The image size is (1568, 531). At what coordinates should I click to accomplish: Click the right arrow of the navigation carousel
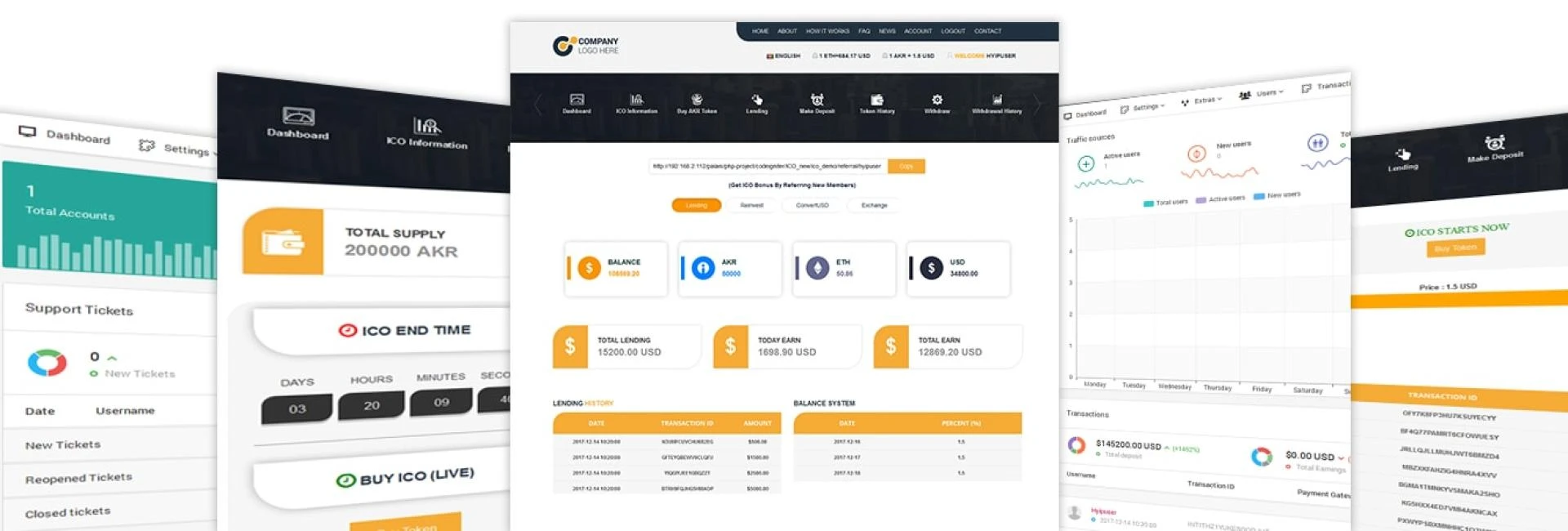[x=1037, y=105]
